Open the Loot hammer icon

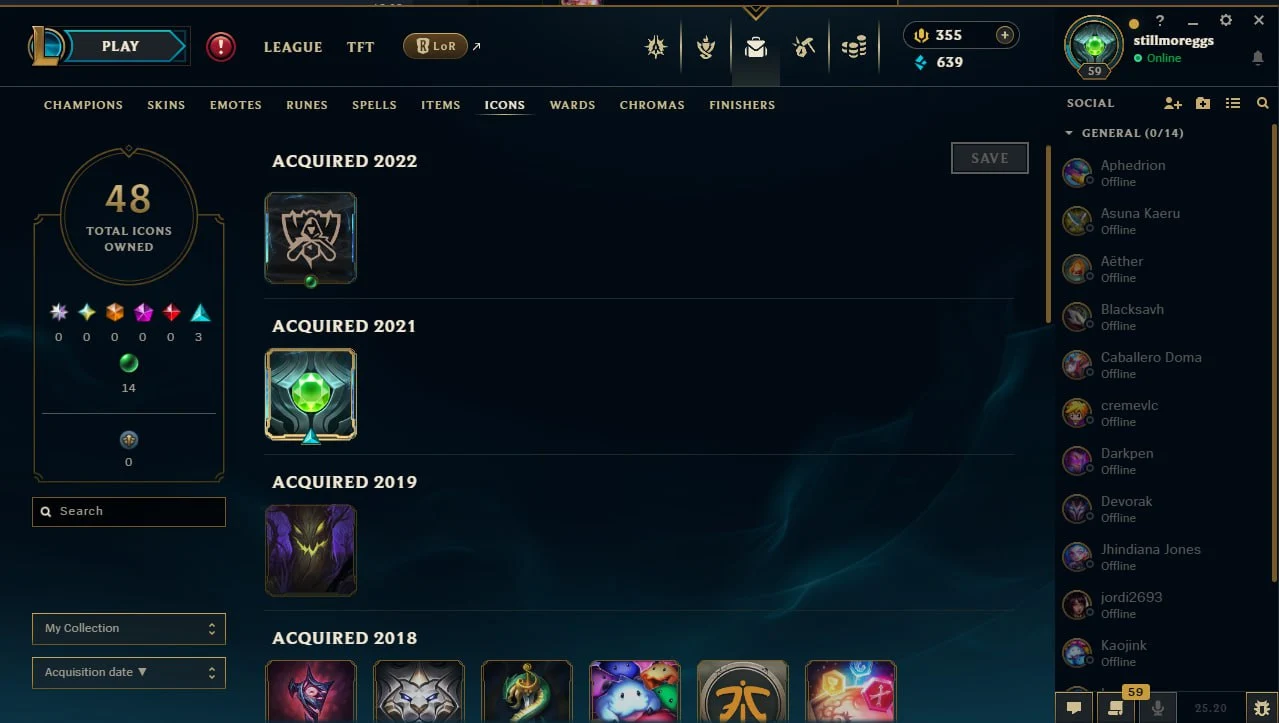coord(804,47)
